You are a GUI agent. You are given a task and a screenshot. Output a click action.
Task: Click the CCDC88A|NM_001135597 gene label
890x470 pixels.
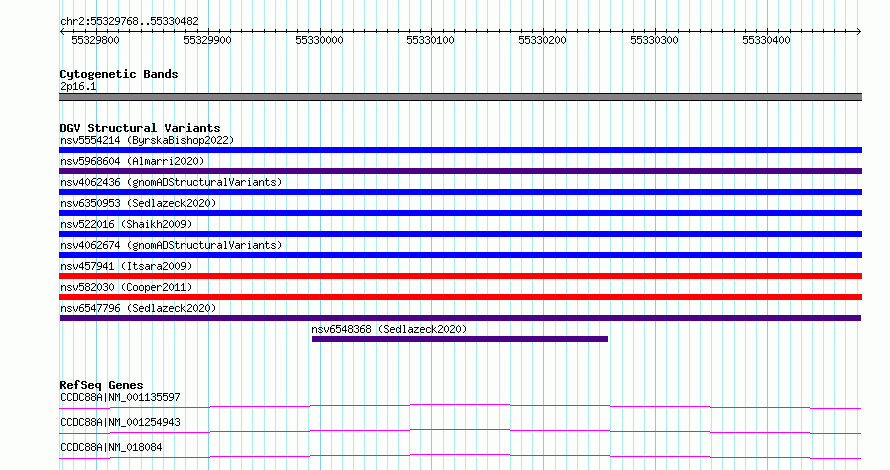point(120,397)
